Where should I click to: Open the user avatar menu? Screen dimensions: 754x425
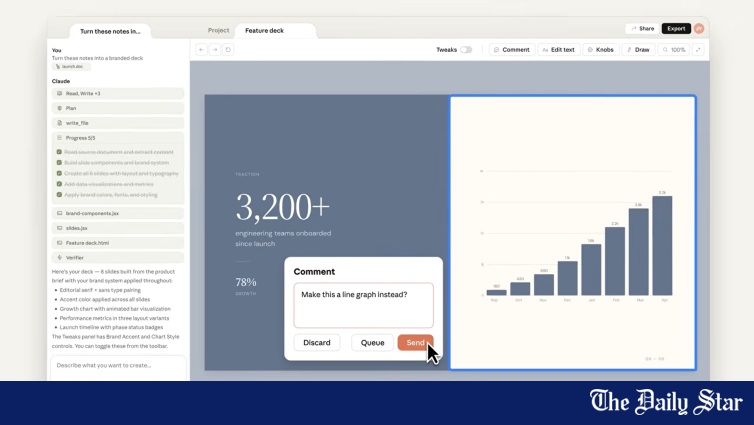click(699, 28)
